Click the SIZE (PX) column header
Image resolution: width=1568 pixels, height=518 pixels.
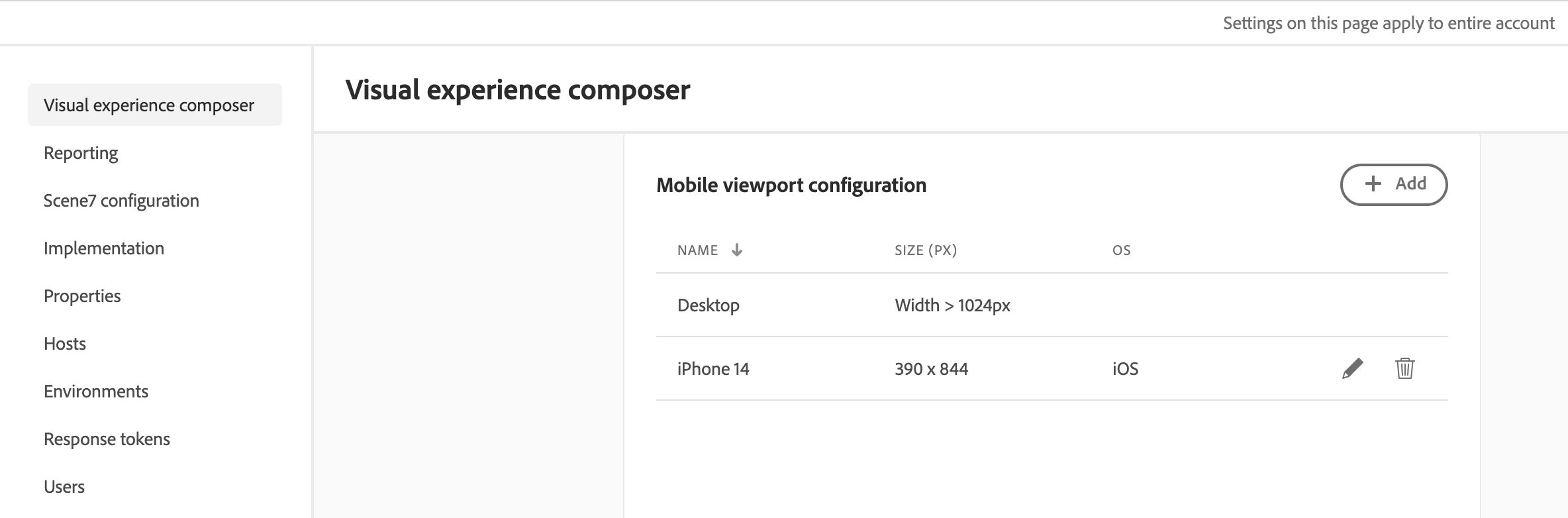point(926,250)
